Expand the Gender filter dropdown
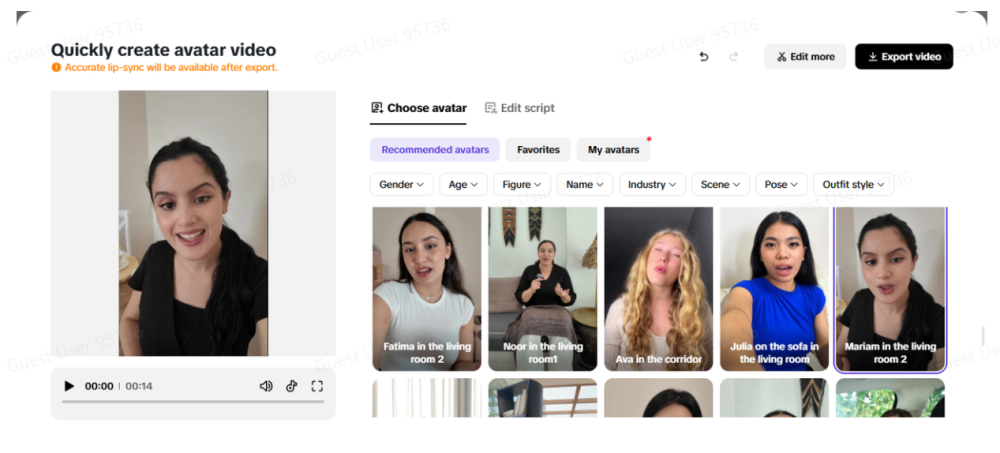The image size is (1000, 453). [404, 185]
